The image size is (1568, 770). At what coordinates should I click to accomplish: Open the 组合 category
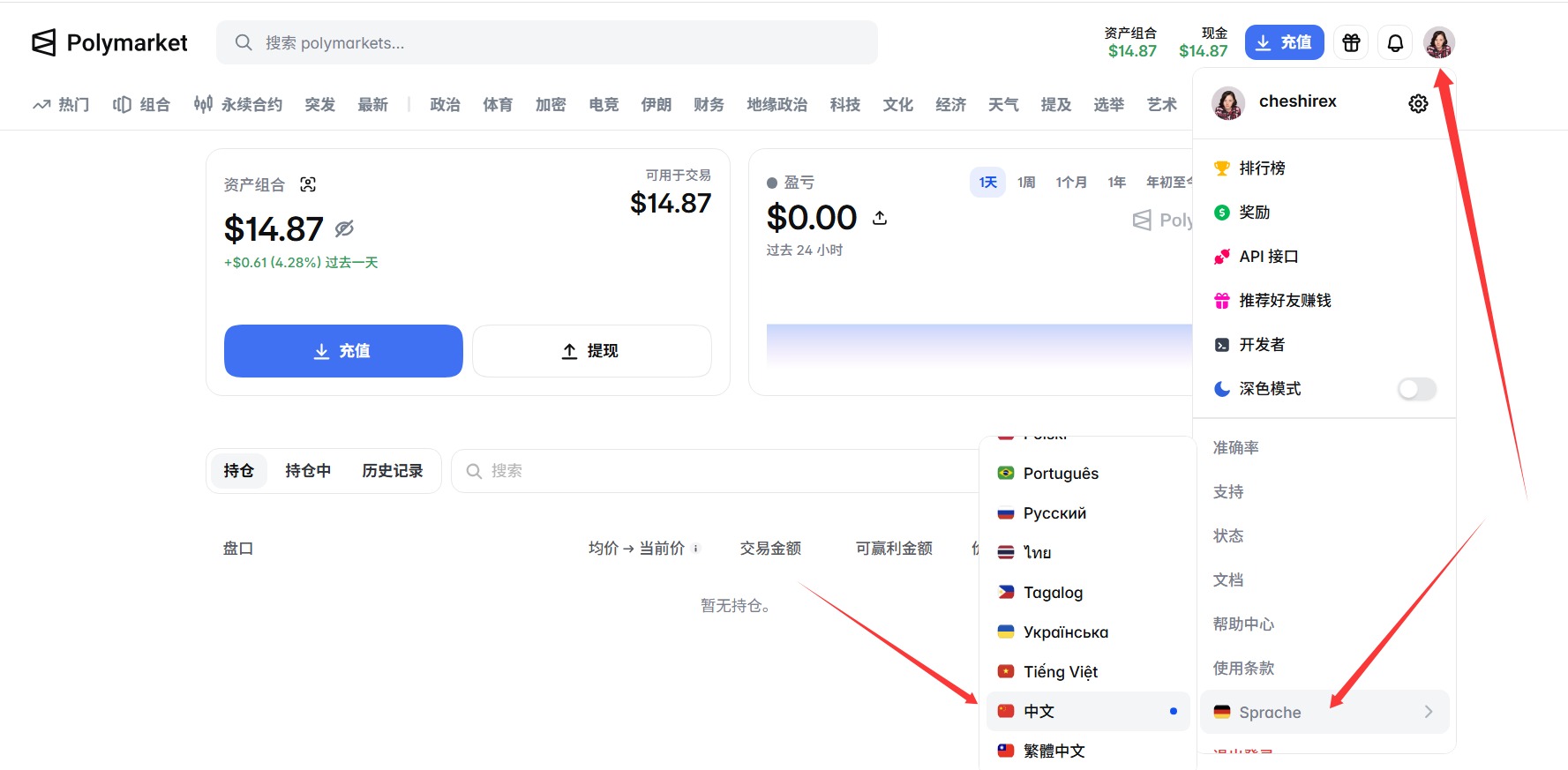tap(141, 104)
